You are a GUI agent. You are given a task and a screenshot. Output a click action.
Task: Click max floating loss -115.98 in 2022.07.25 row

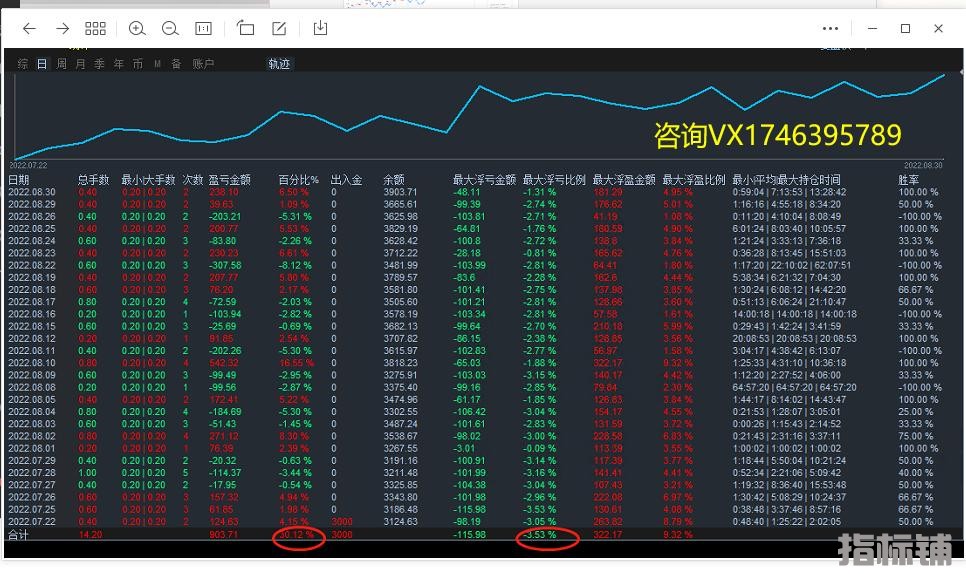coord(469,509)
